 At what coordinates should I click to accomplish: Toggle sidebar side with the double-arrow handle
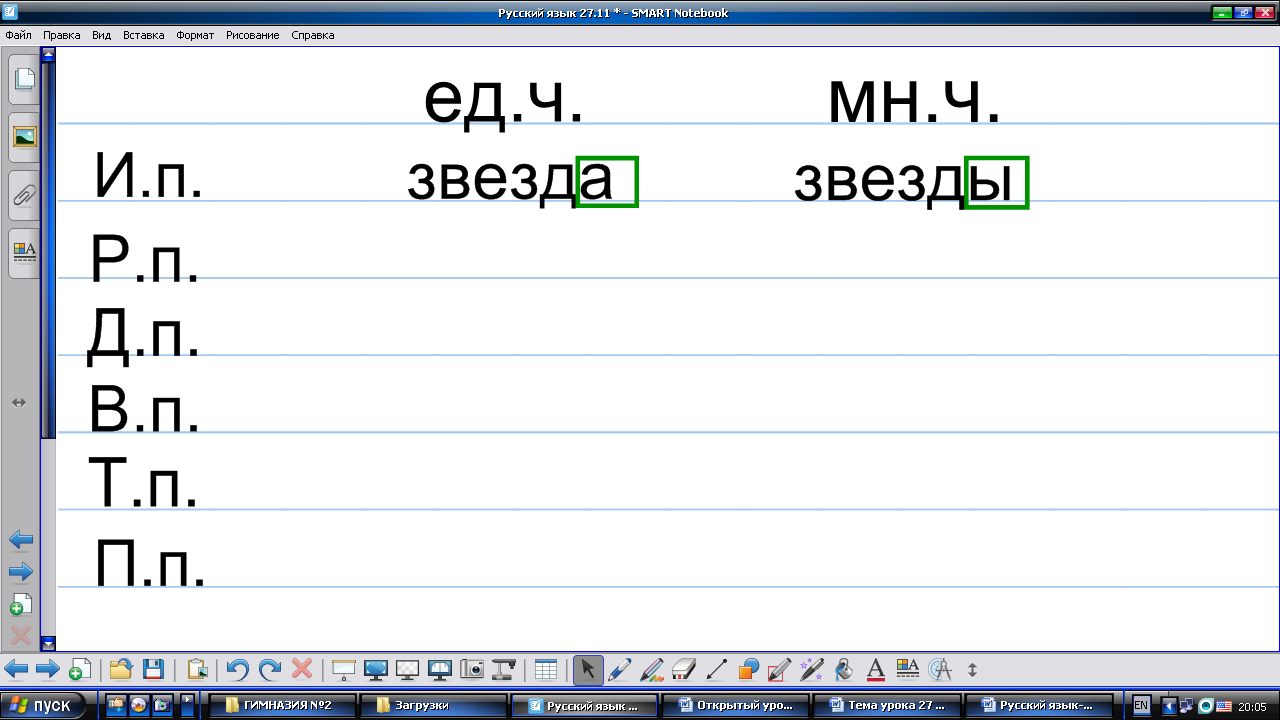click(18, 402)
